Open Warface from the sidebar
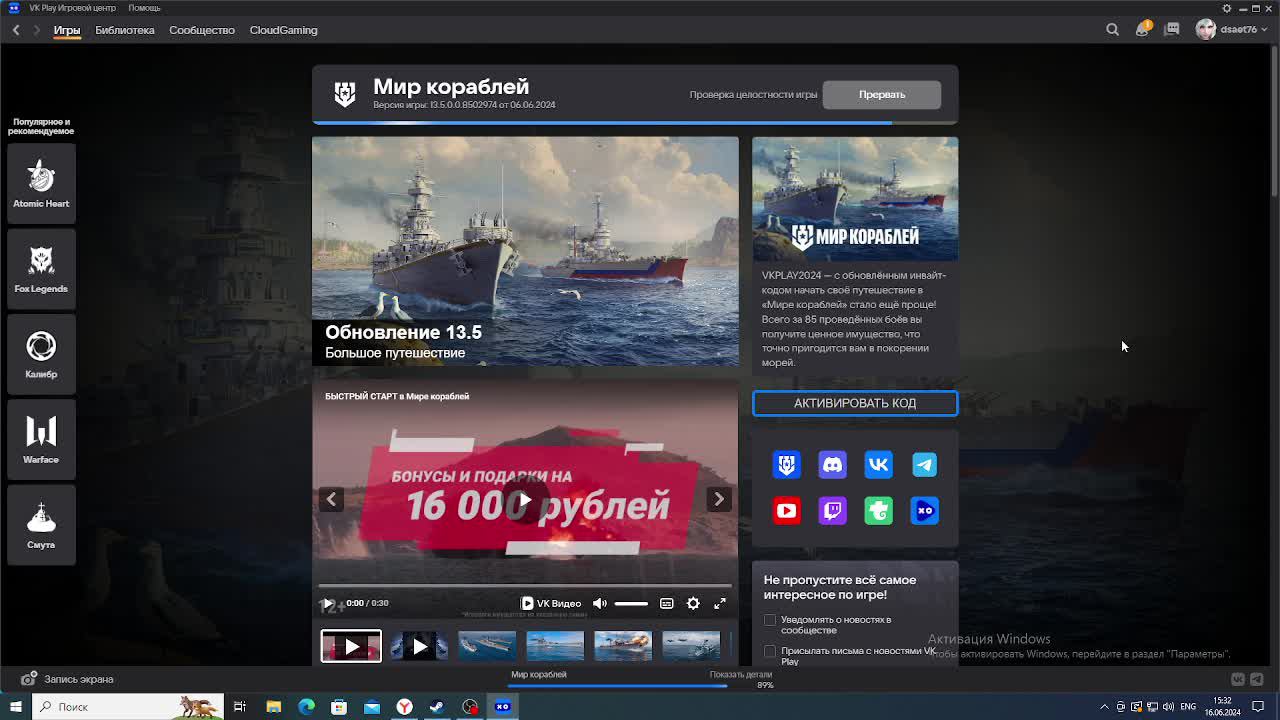 41,438
